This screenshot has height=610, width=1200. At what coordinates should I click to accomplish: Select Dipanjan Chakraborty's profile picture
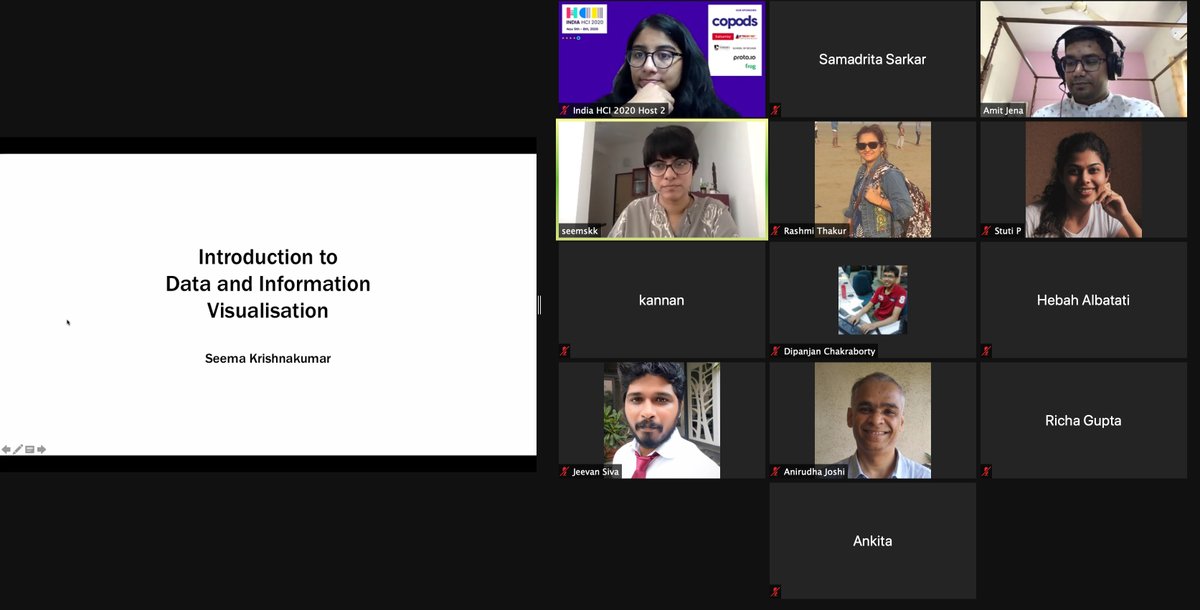(873, 299)
